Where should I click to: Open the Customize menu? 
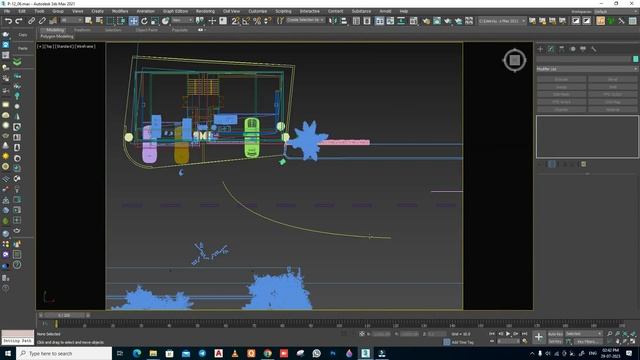[x=258, y=11]
